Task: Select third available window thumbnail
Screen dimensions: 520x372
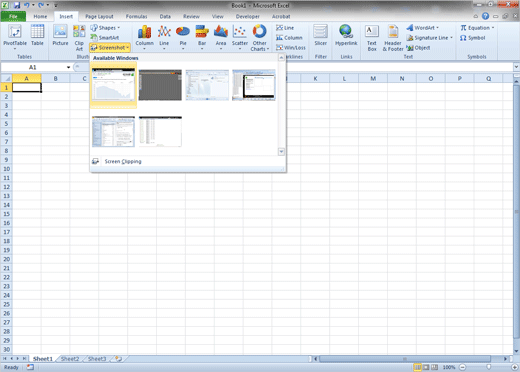Action: pyautogui.click(x=207, y=85)
